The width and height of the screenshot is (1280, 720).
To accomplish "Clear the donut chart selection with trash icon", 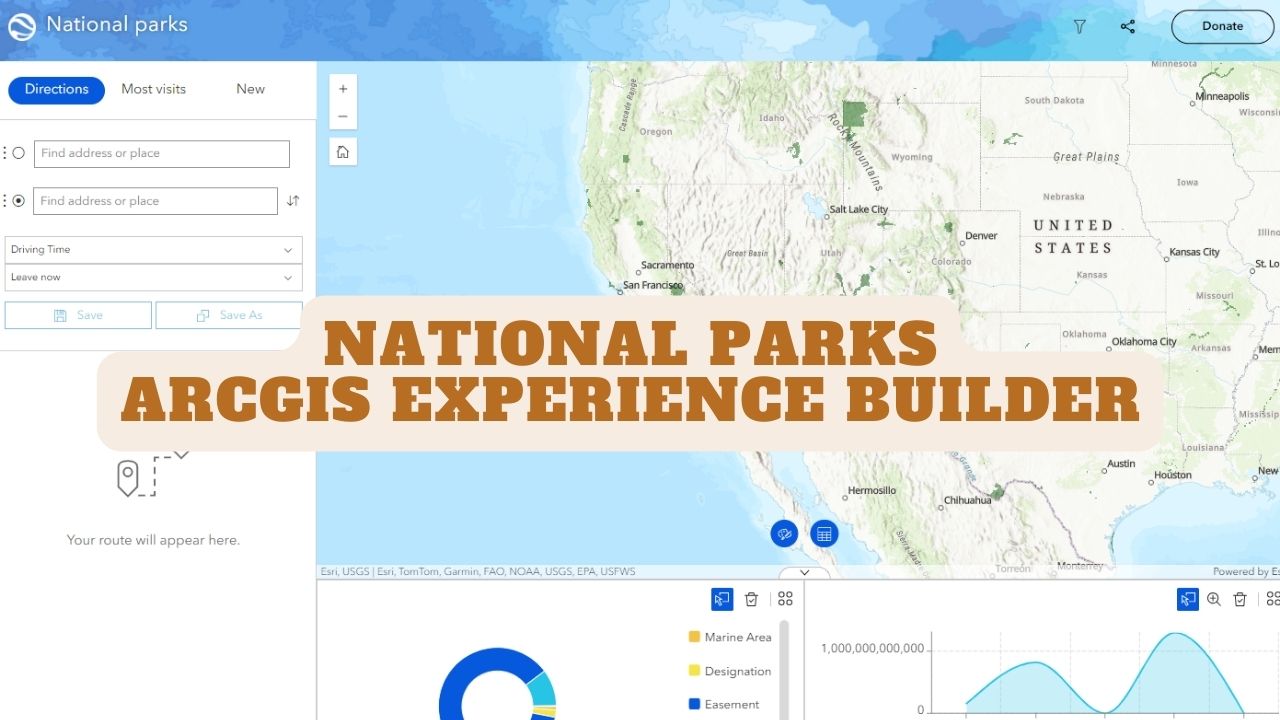I will click(751, 599).
